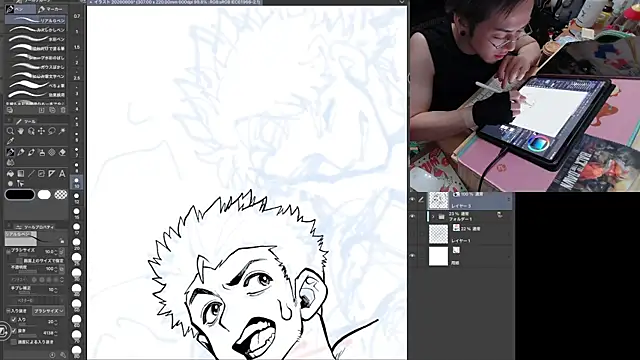Select the white sub color swatch
The height and width of the screenshot is (360, 640).
point(44,195)
